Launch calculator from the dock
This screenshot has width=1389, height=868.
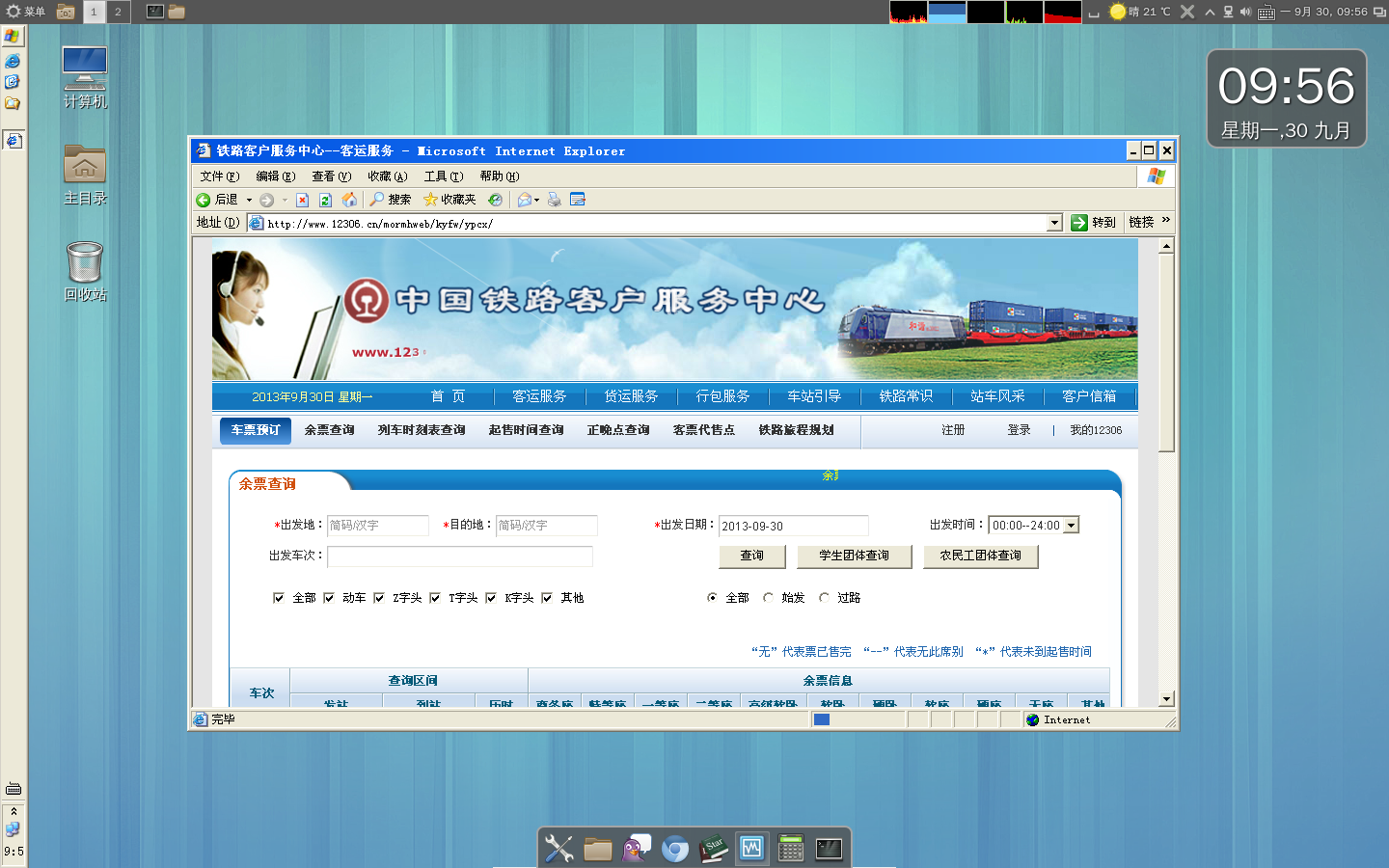tap(791, 849)
